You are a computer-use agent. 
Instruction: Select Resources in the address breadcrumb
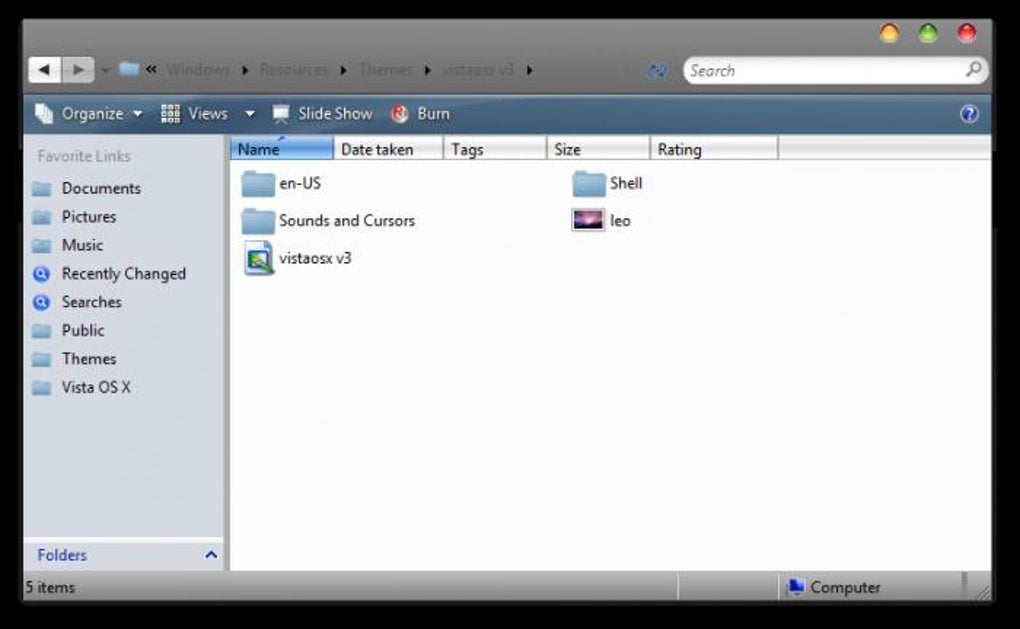pos(293,70)
